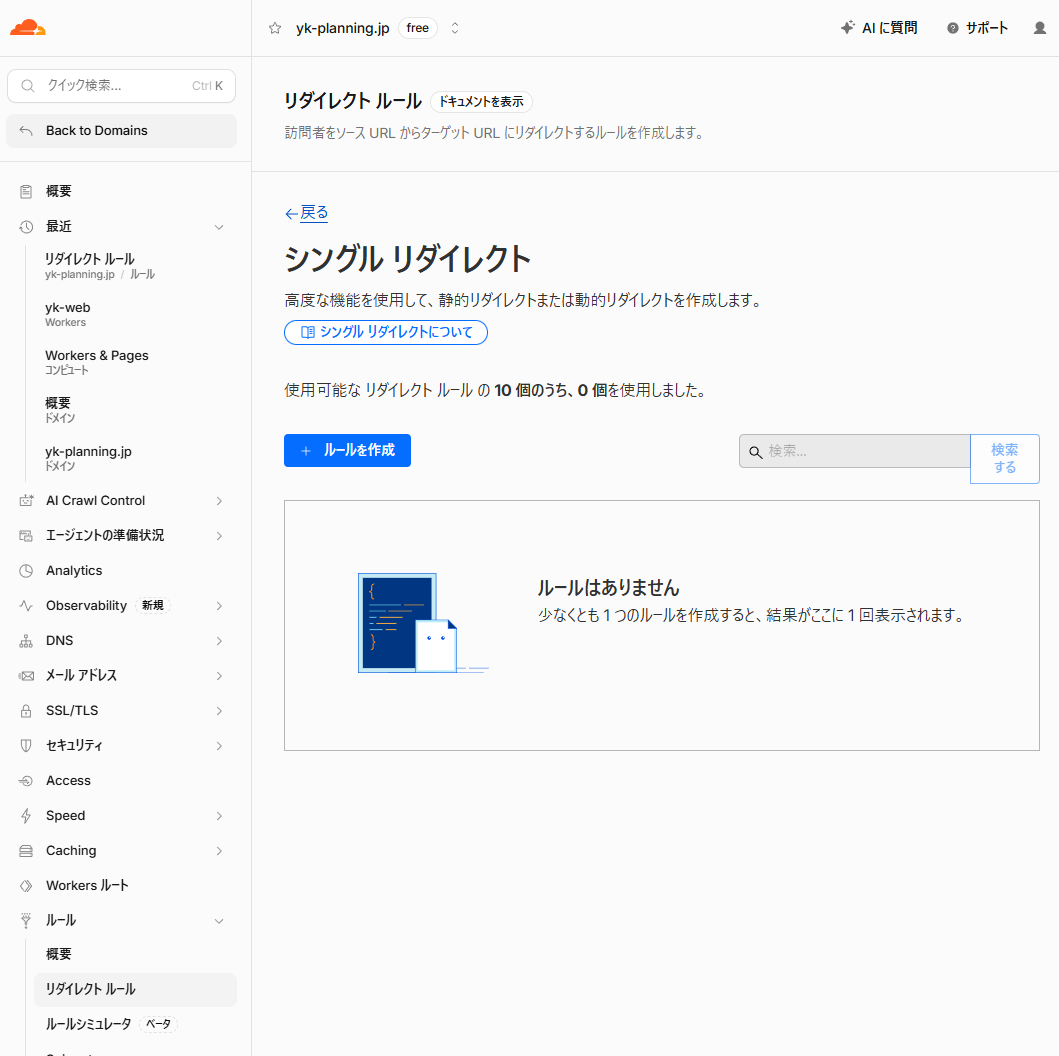The width and height of the screenshot is (1059, 1056).
Task: Expand AI Crawl Control chevron
Action: [219, 501]
